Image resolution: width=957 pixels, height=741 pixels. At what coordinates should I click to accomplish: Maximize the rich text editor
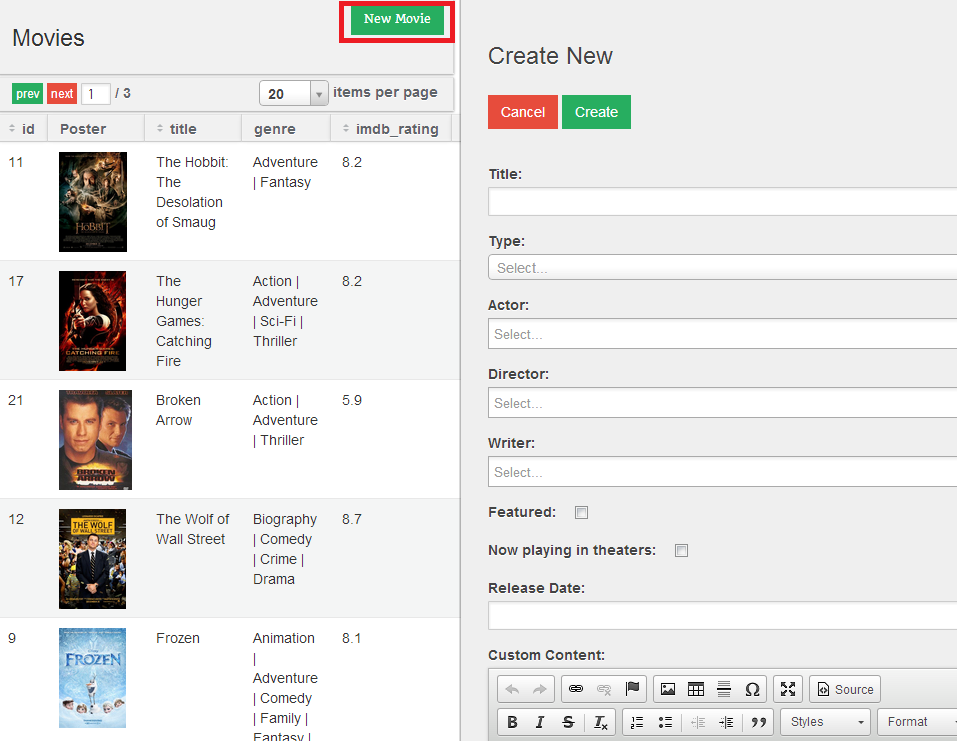coord(788,689)
